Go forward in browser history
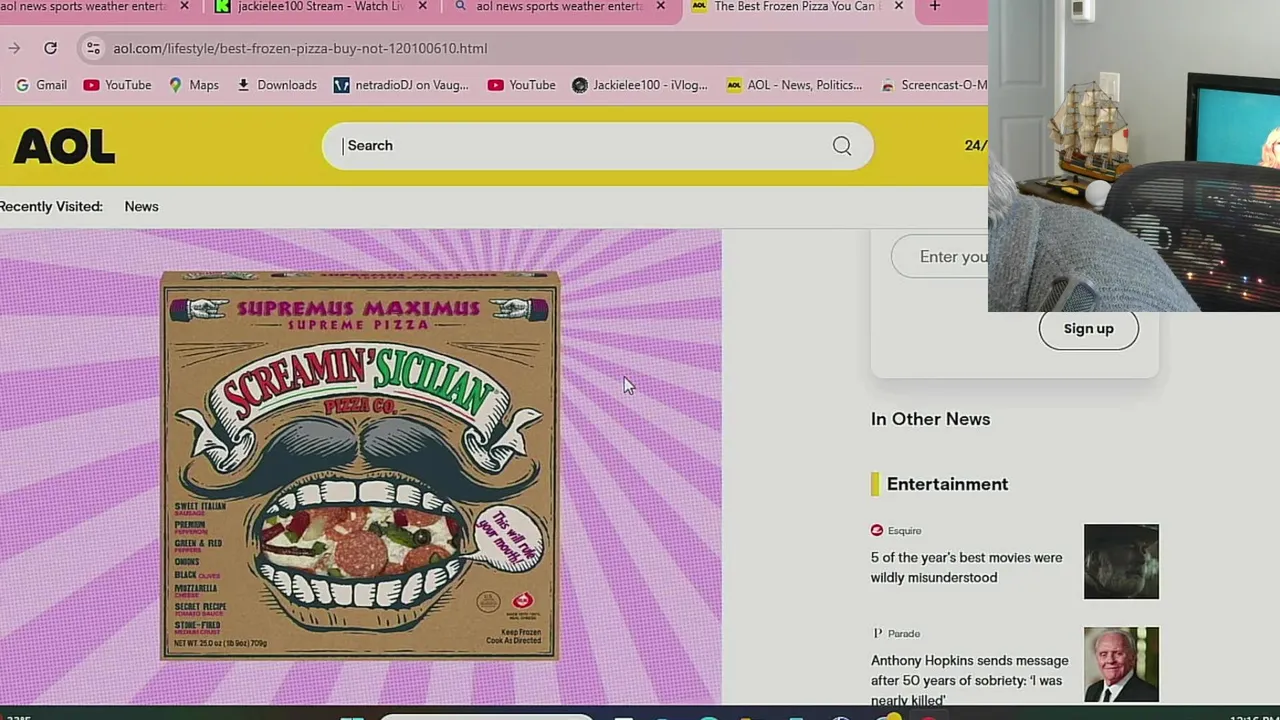Viewport: 1280px width, 720px height. 14,48
